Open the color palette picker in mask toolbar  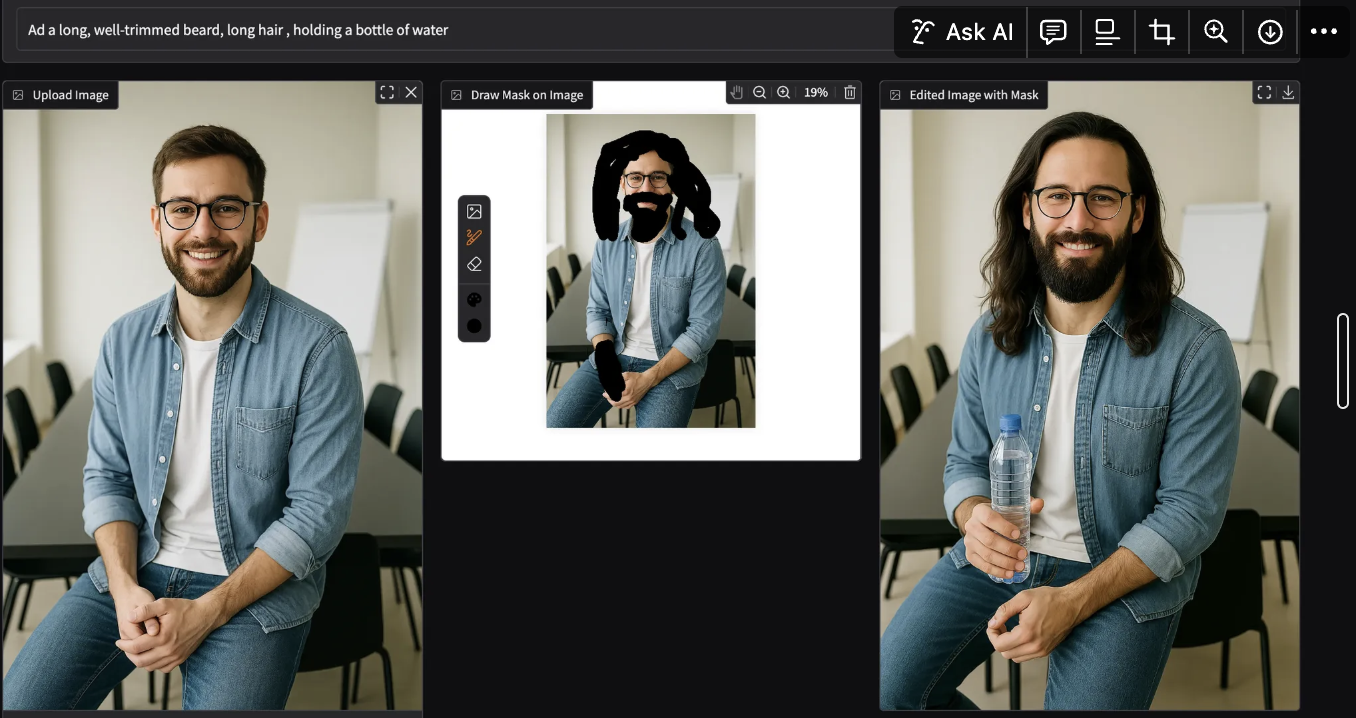pyautogui.click(x=474, y=299)
